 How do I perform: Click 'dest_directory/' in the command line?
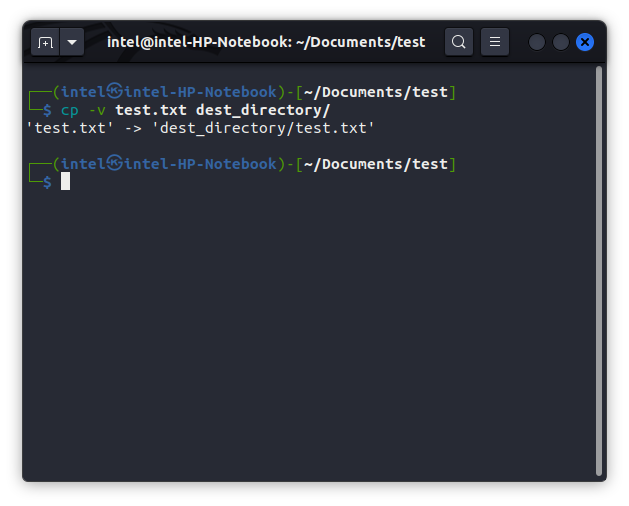pyautogui.click(x=262, y=110)
